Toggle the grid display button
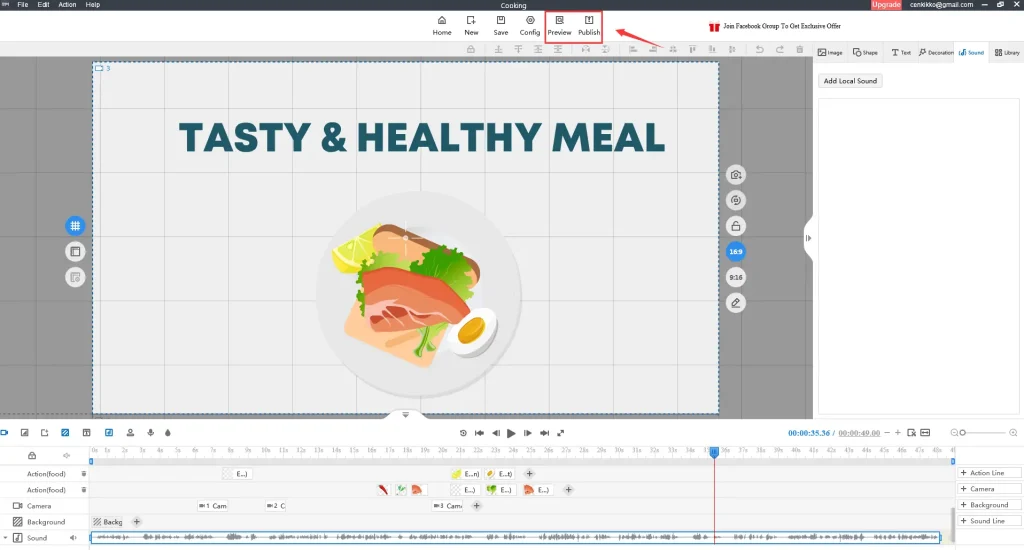The height and width of the screenshot is (550, 1024). coord(75,226)
